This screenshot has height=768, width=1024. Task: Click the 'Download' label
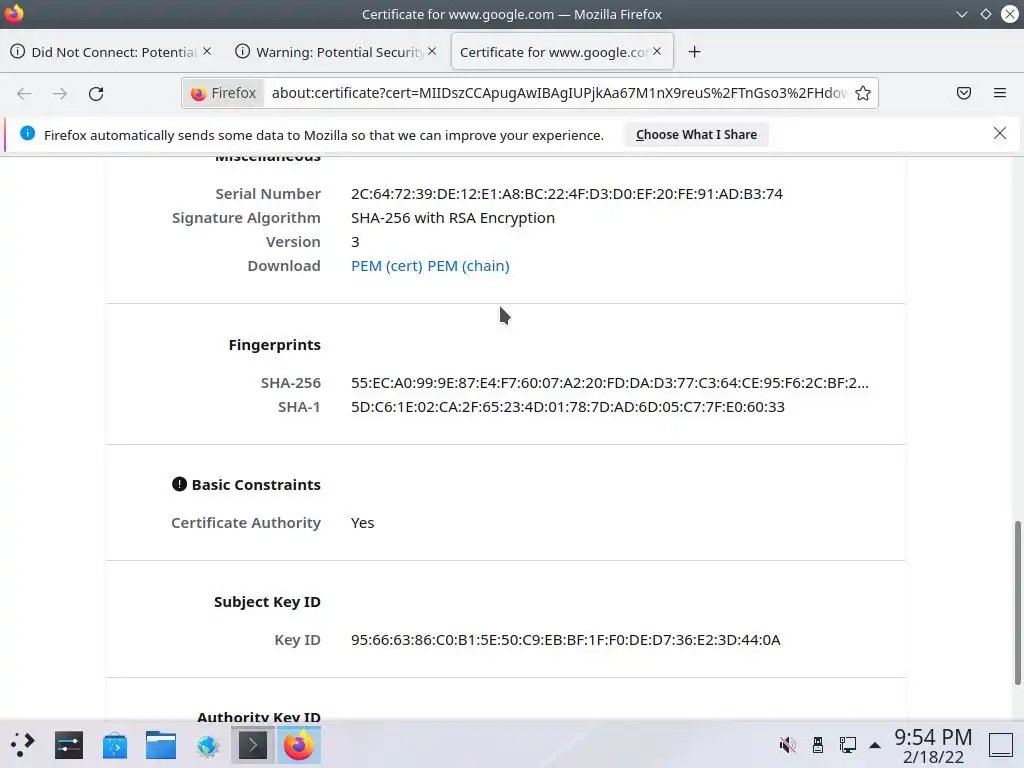pos(283,266)
